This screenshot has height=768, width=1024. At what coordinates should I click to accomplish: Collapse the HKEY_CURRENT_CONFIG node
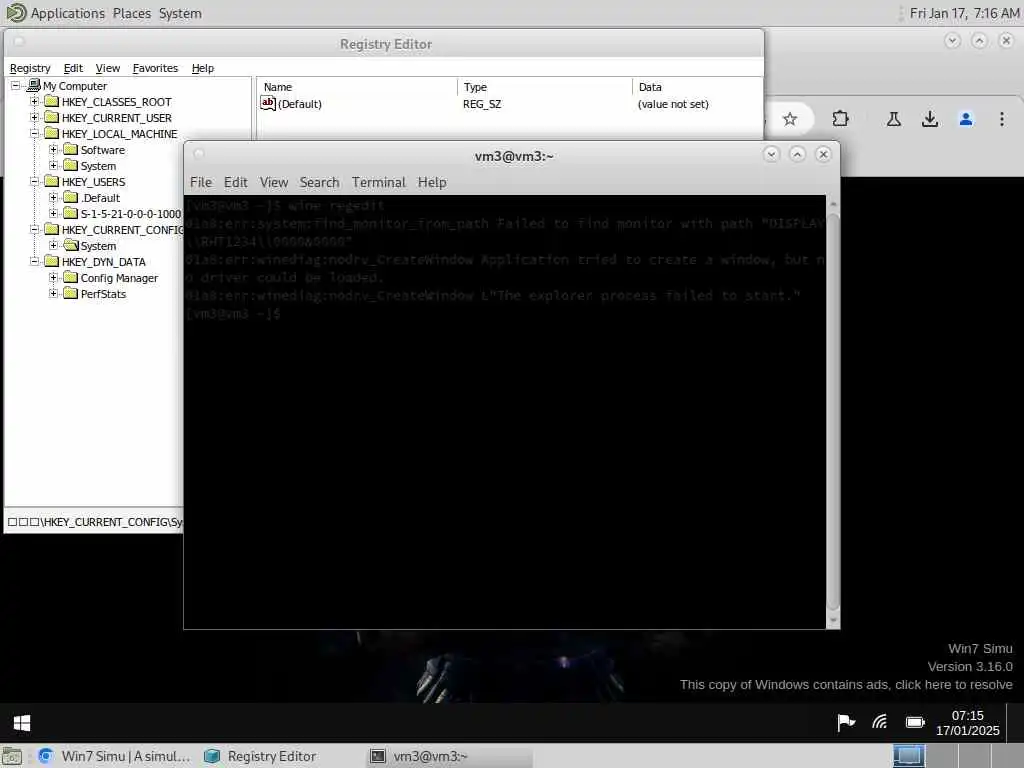[x=35, y=230]
